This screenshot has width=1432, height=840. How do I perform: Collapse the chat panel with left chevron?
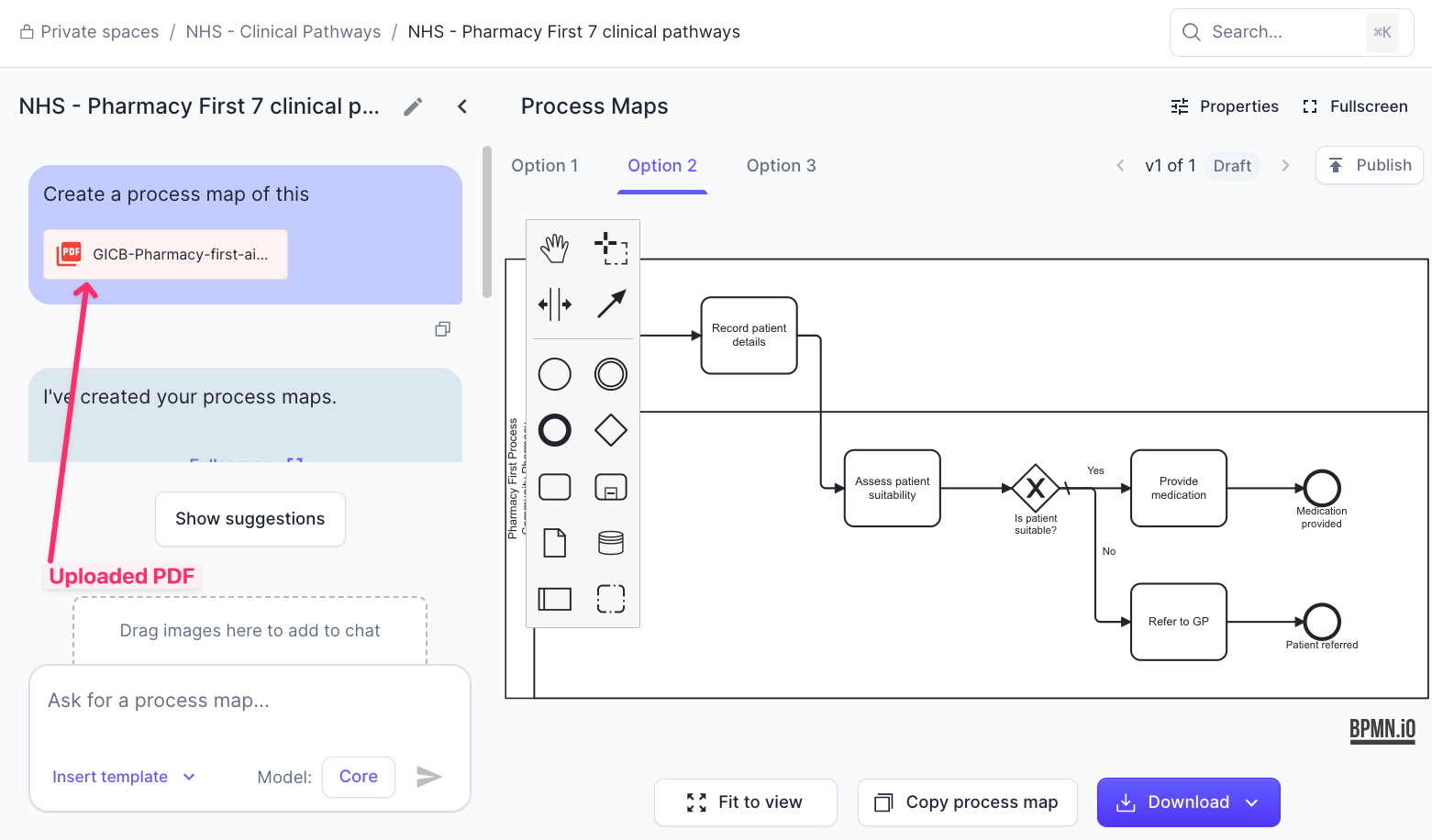[462, 107]
